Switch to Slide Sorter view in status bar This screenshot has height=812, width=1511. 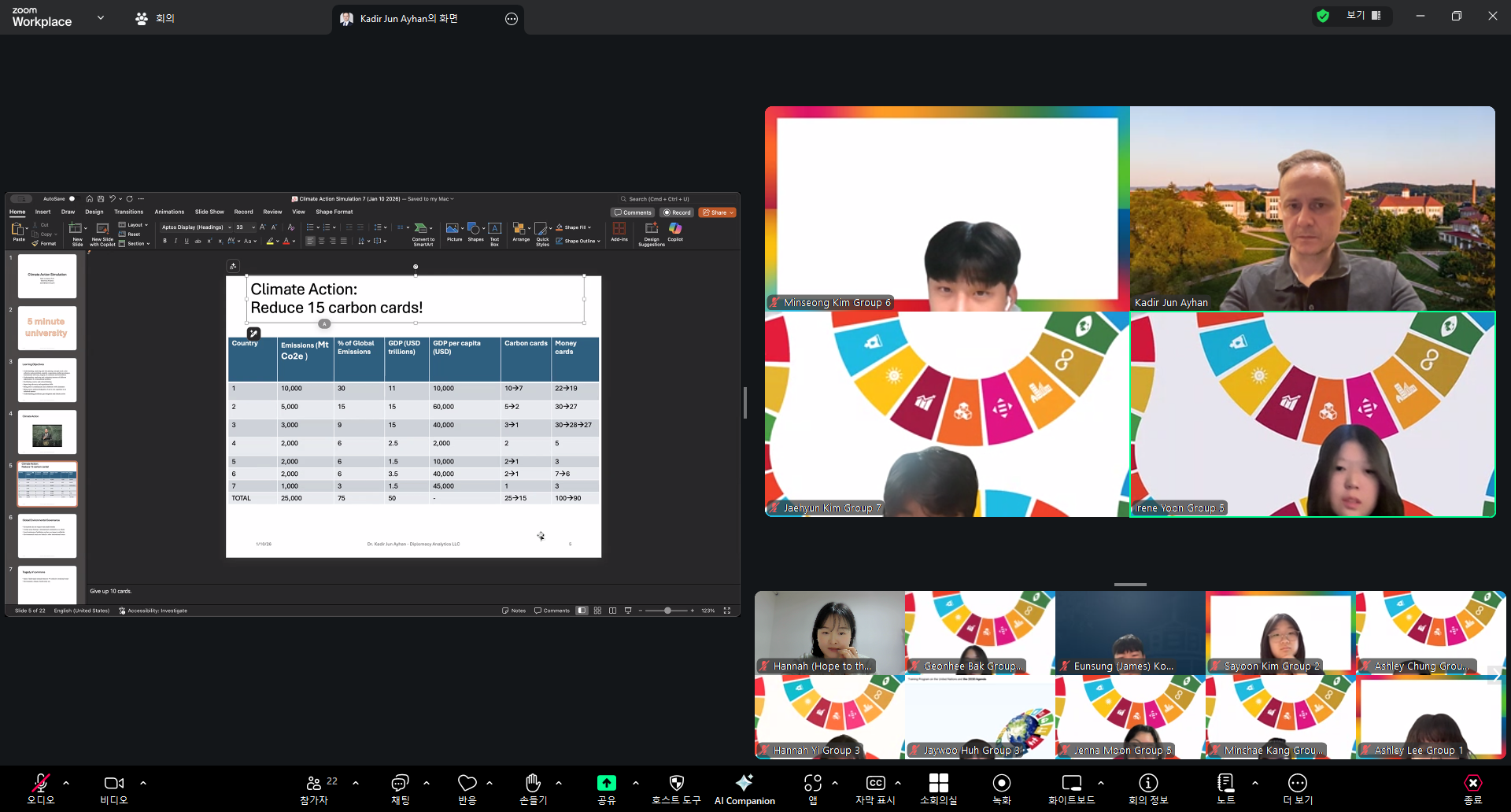(x=597, y=611)
